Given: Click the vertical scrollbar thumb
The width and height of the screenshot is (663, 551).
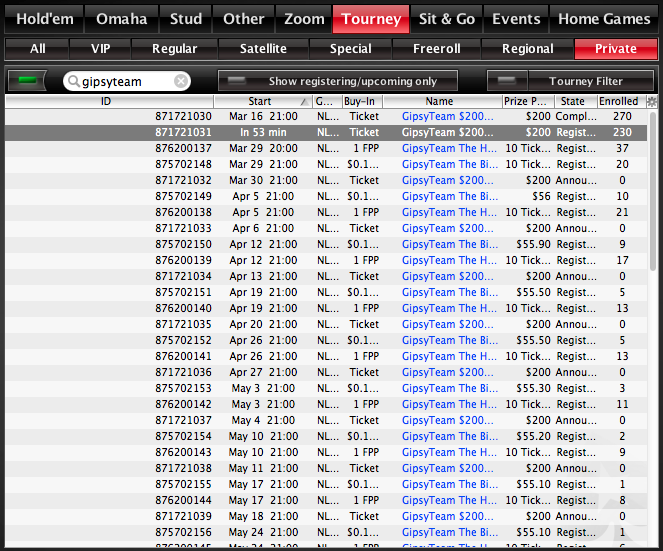Looking at the screenshot, I should (x=652, y=190).
